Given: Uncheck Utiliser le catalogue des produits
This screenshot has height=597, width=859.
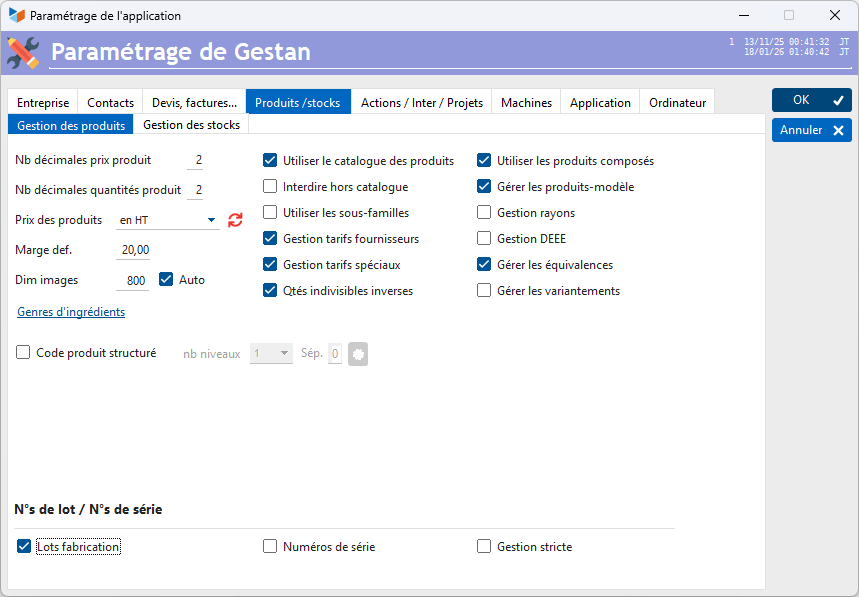Looking at the screenshot, I should (270, 160).
